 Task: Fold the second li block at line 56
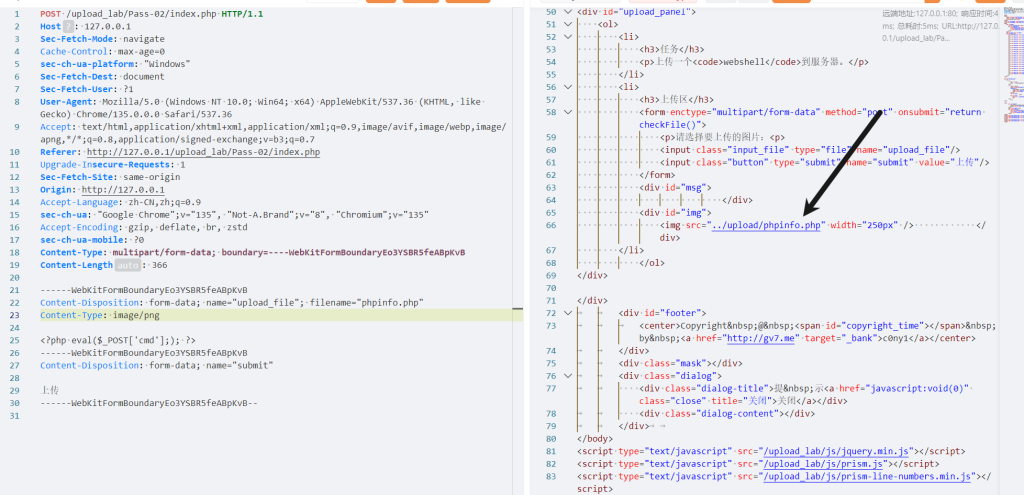[x=568, y=87]
